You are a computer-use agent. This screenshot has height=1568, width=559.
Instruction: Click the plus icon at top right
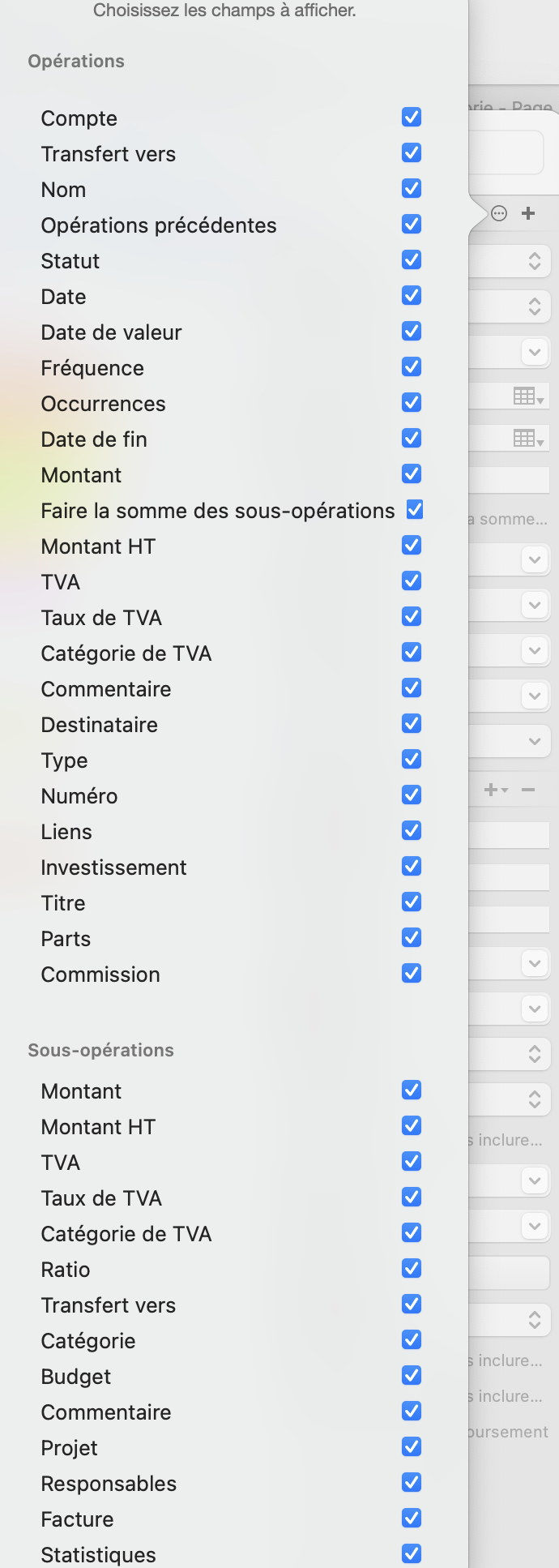point(528,214)
